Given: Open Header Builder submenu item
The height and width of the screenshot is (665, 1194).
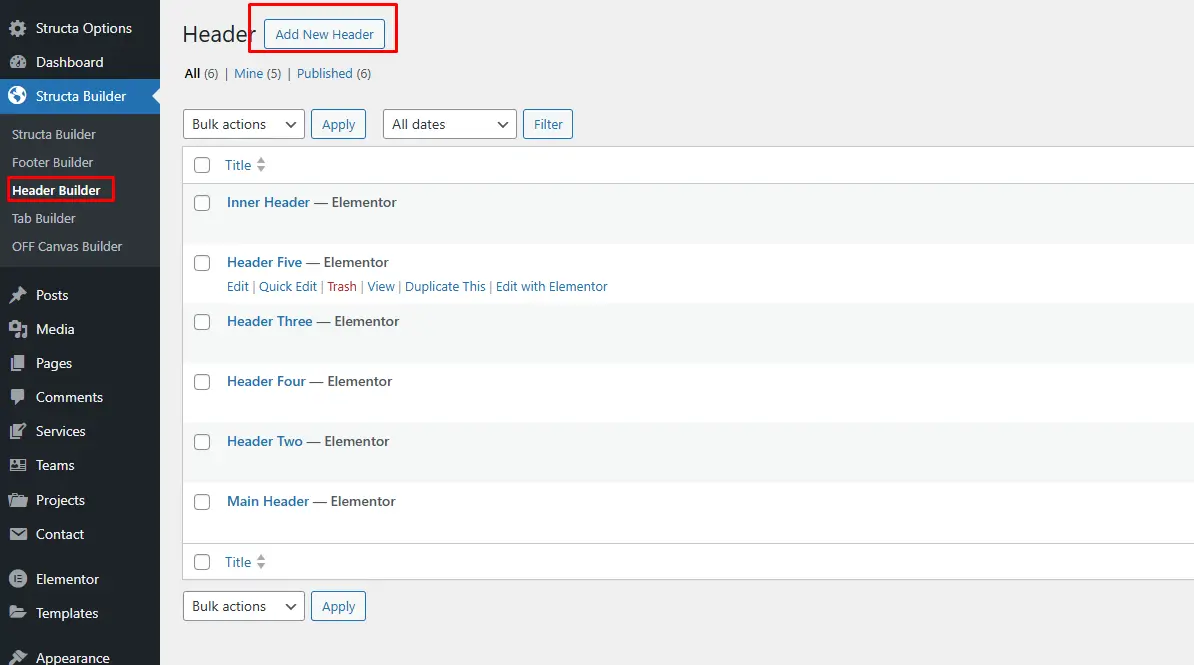Looking at the screenshot, I should (56, 190).
